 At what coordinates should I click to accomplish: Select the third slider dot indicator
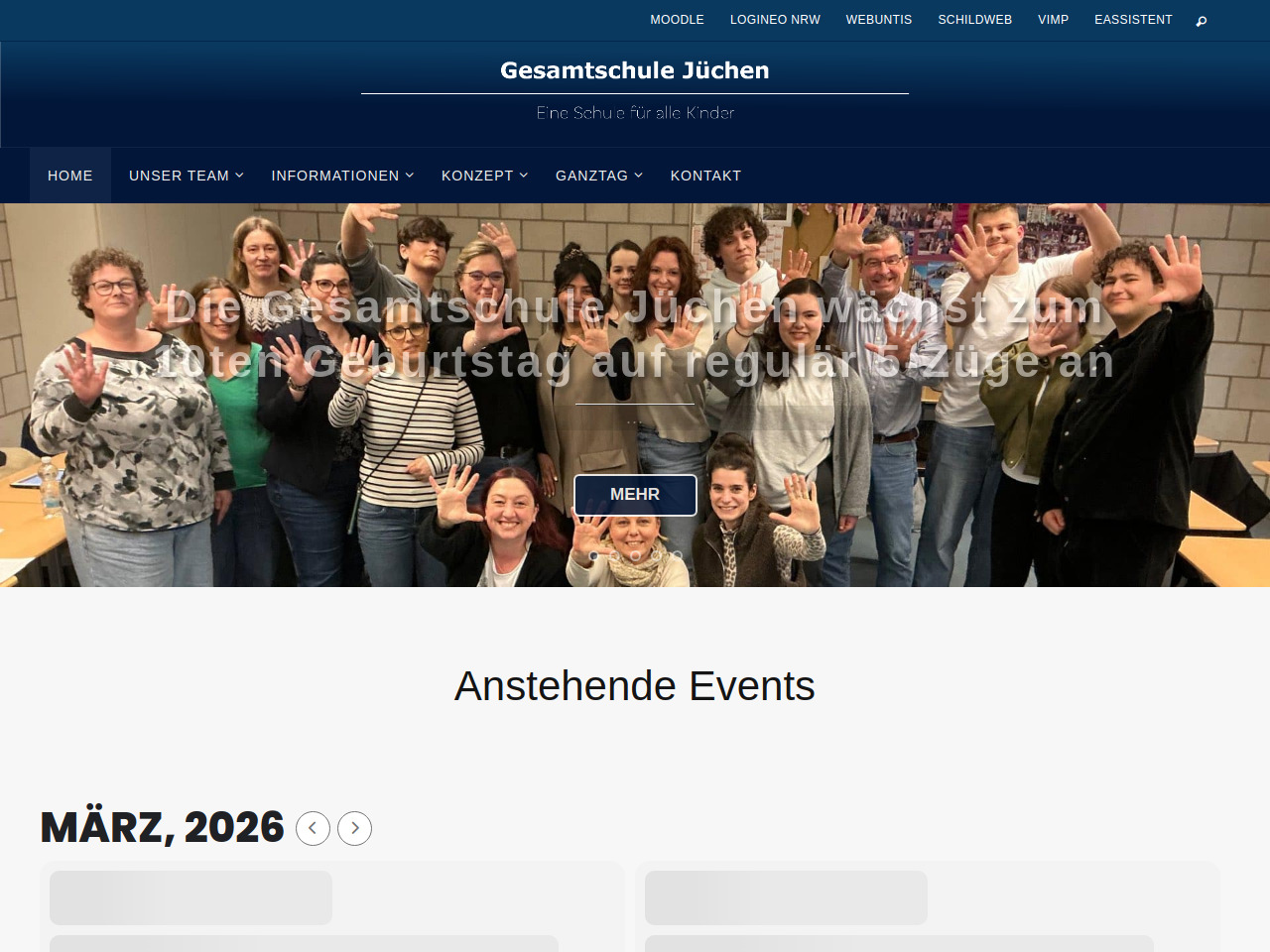pos(635,555)
